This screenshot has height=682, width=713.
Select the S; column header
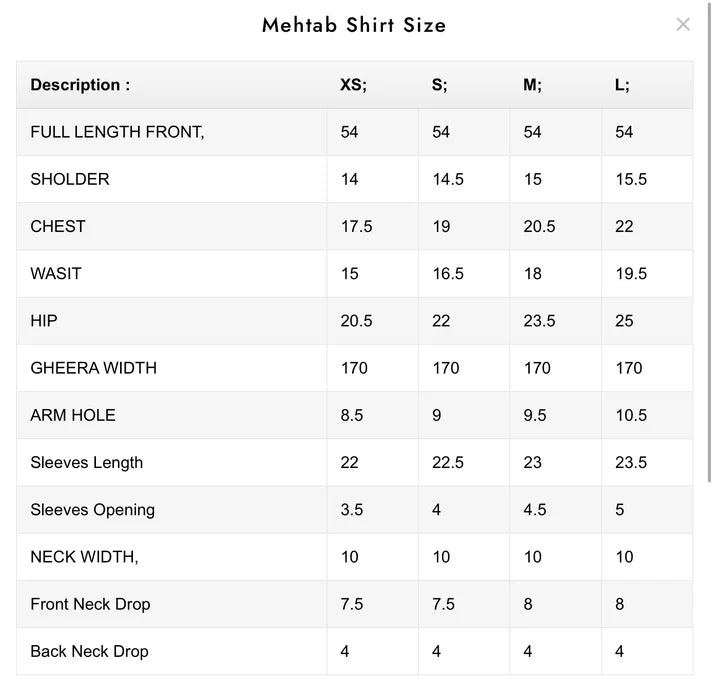pyautogui.click(x=439, y=85)
